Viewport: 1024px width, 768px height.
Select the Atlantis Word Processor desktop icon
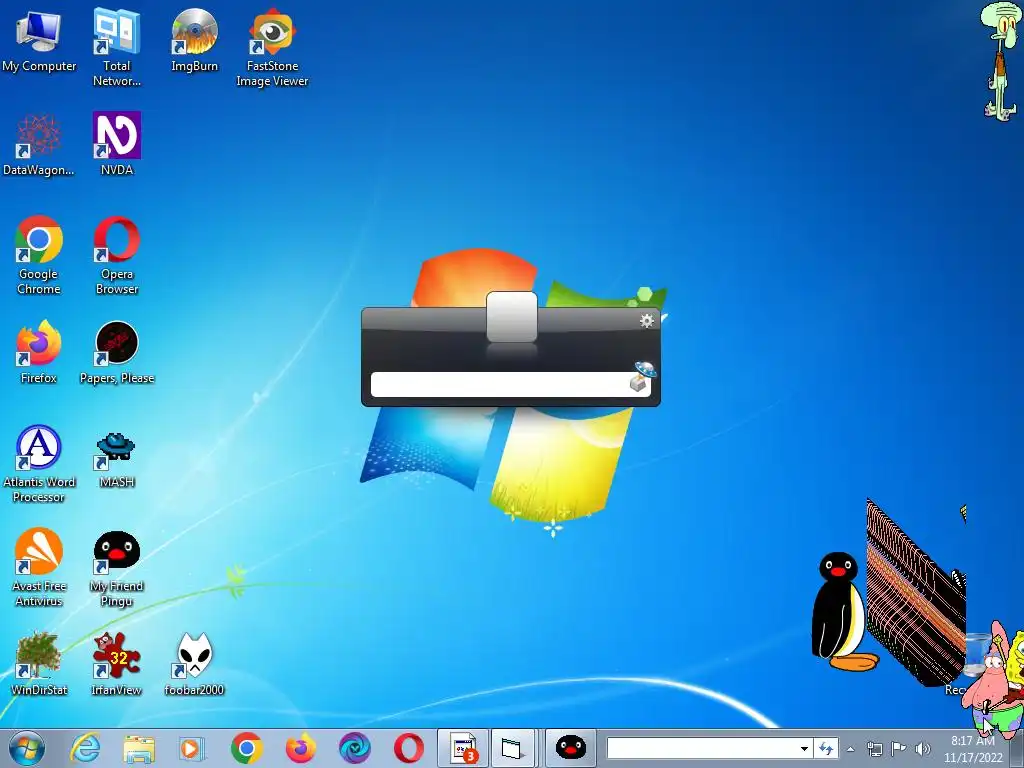[x=39, y=464]
